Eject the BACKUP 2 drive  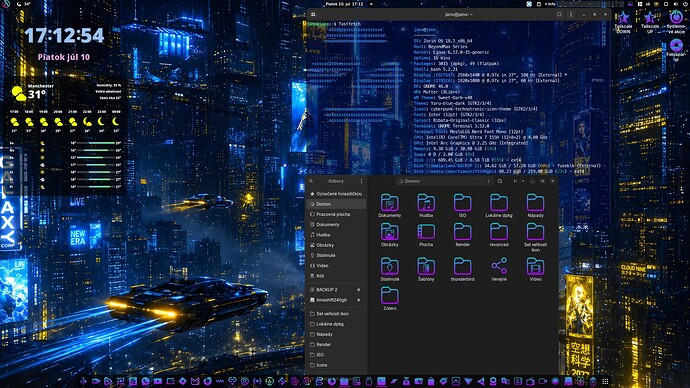359,289
